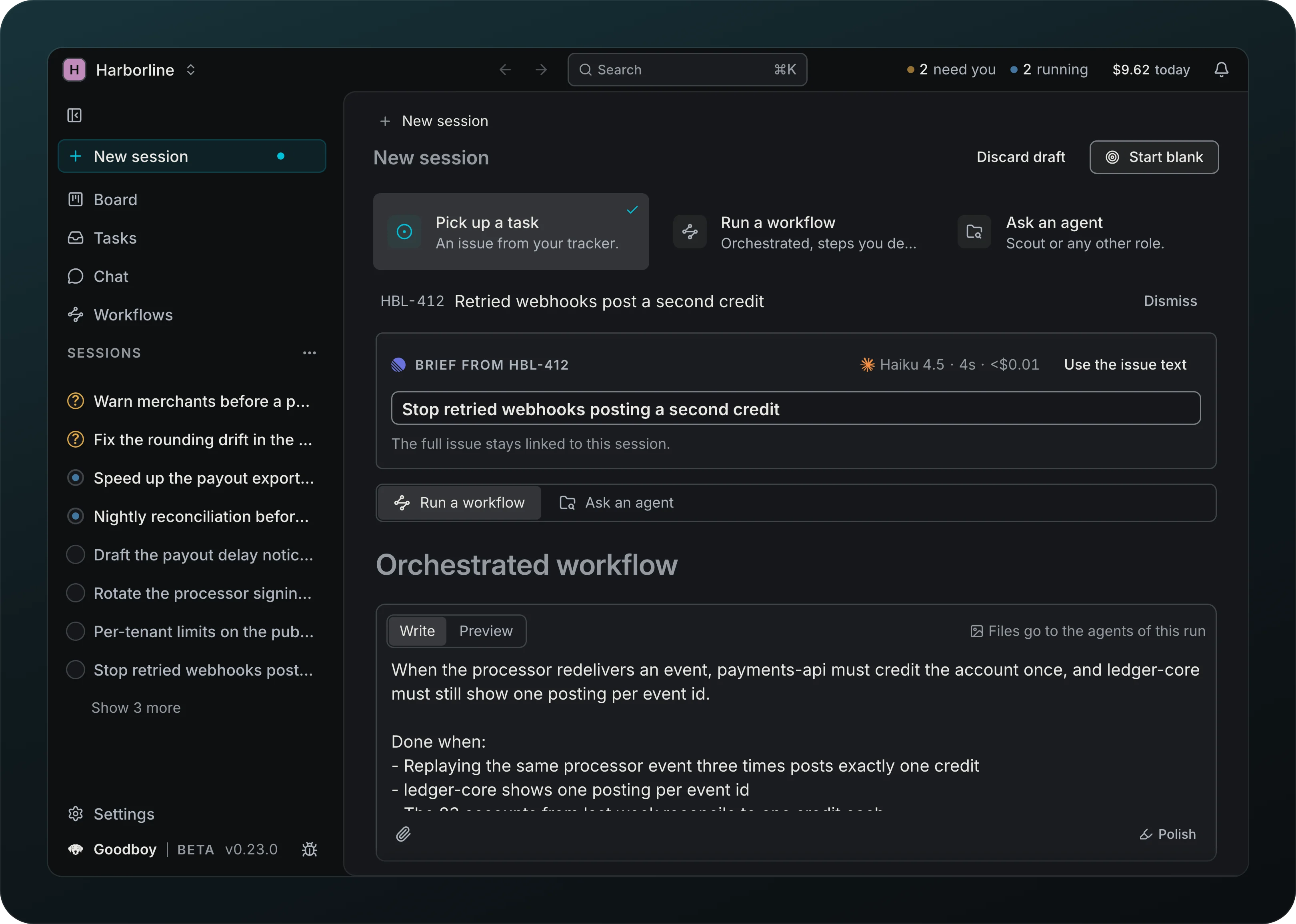1296x924 pixels.
Task: Switch to the 'Ask an agent' segment
Action: 617,503
